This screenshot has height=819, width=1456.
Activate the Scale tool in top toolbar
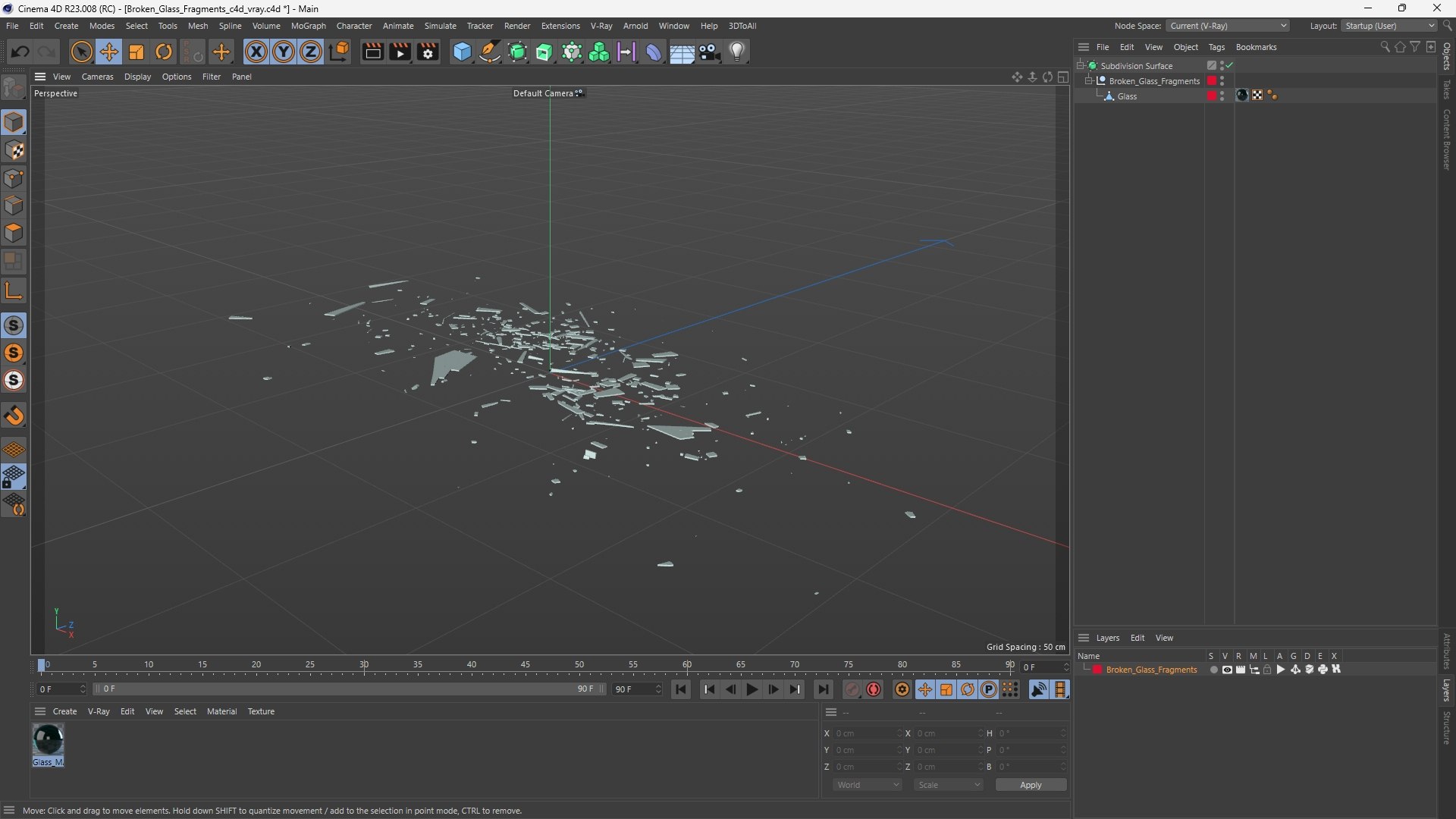click(x=136, y=52)
